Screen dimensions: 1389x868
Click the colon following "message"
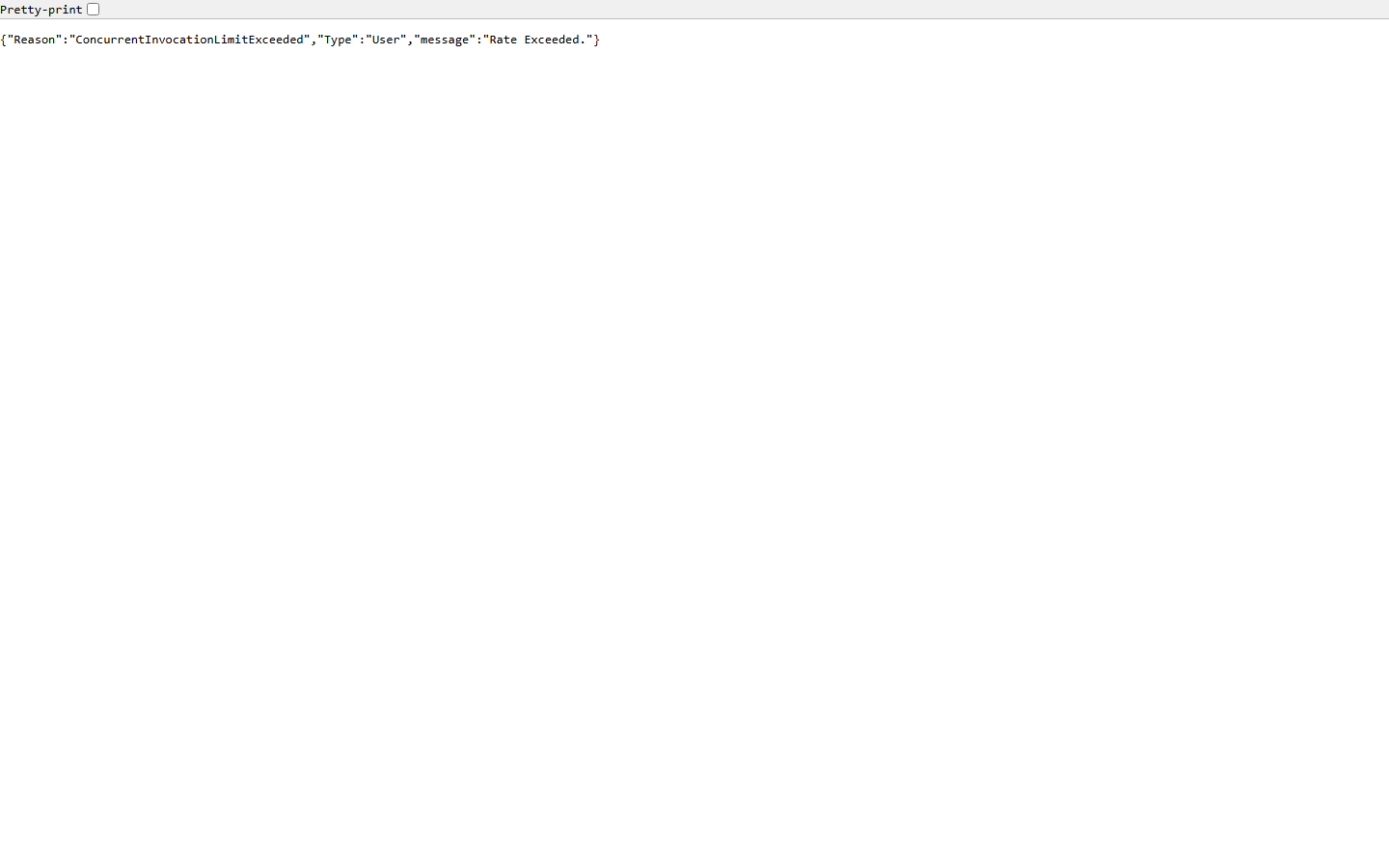(x=477, y=40)
